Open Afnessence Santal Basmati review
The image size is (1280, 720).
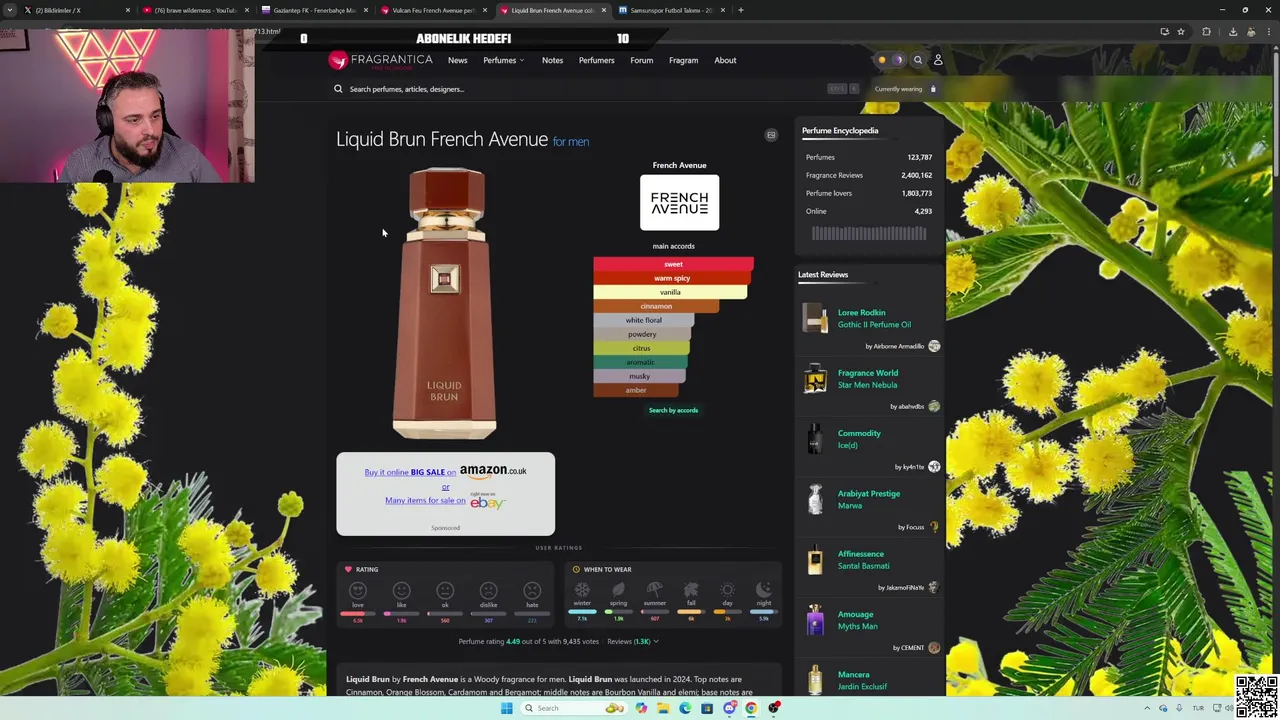coord(863,560)
